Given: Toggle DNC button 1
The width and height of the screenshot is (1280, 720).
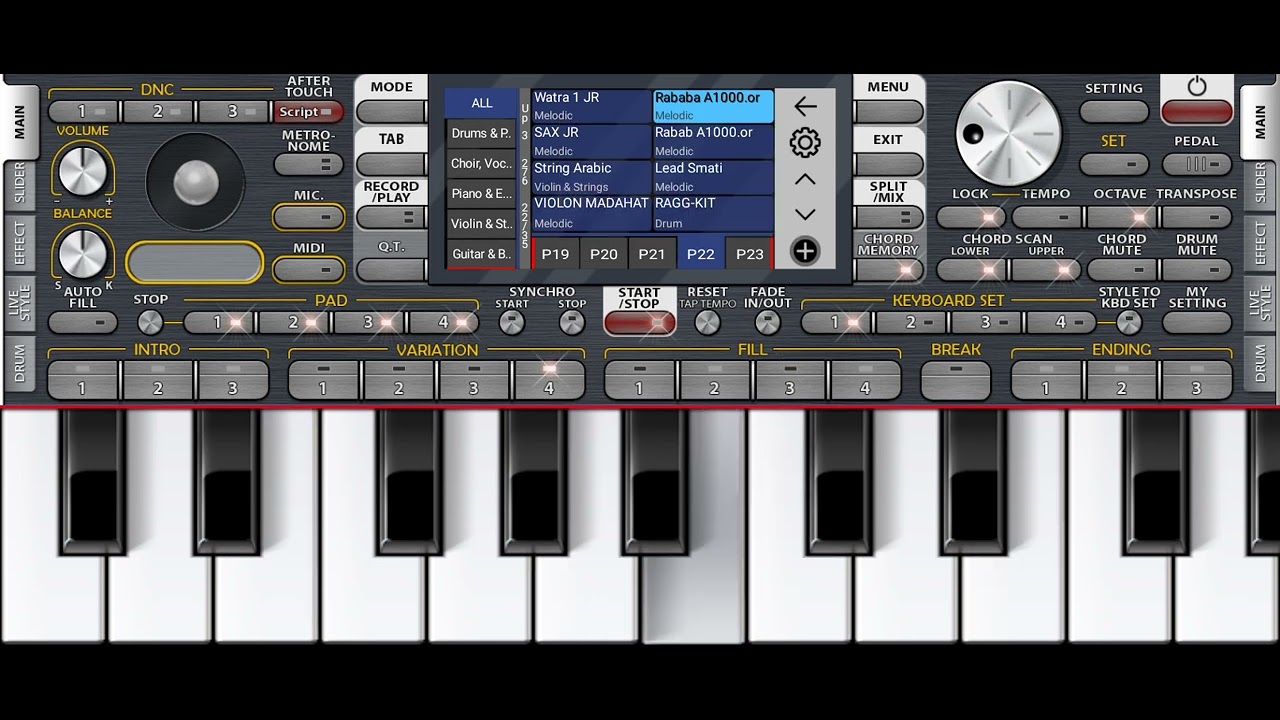Looking at the screenshot, I should (84, 112).
